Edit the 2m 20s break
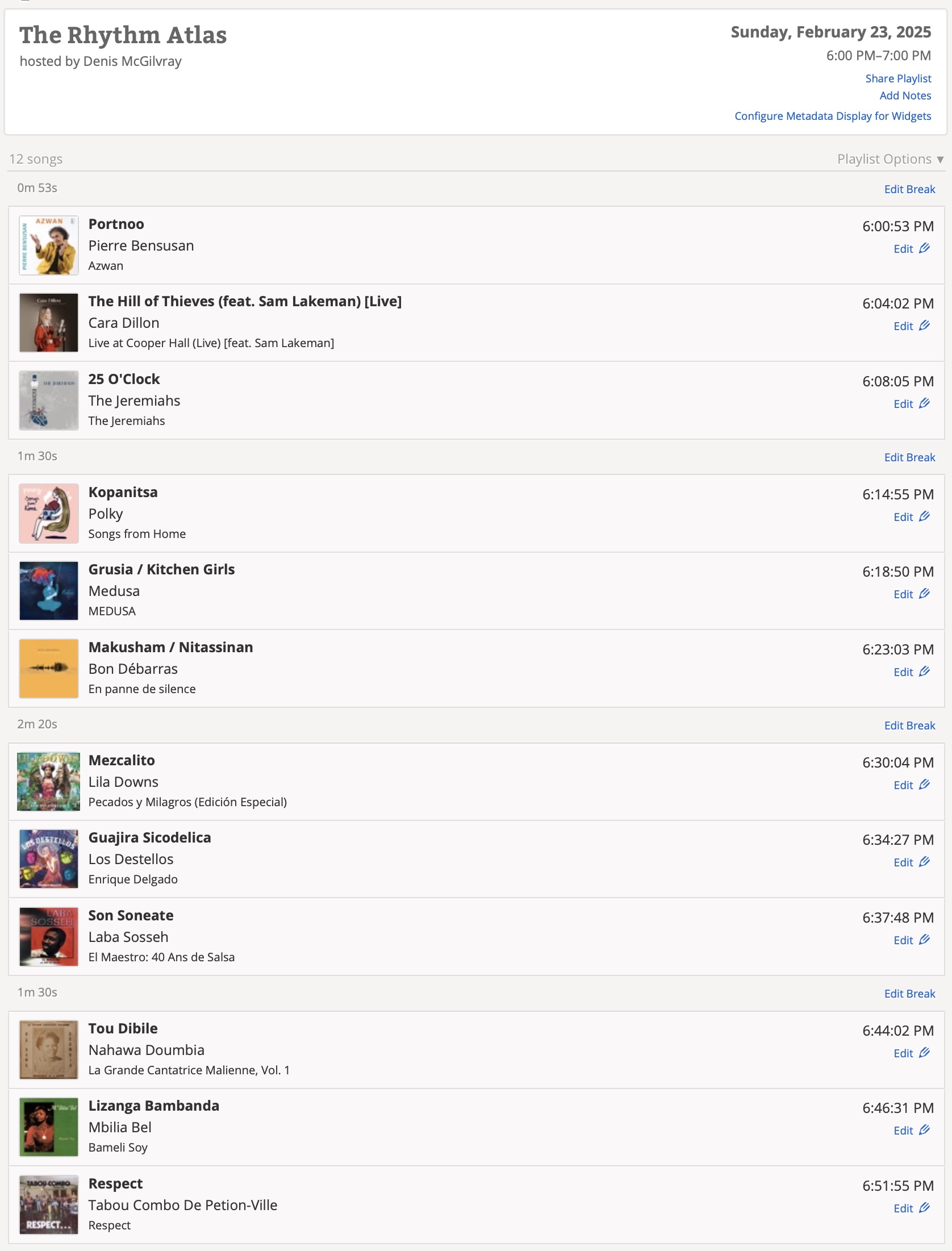 (x=909, y=725)
